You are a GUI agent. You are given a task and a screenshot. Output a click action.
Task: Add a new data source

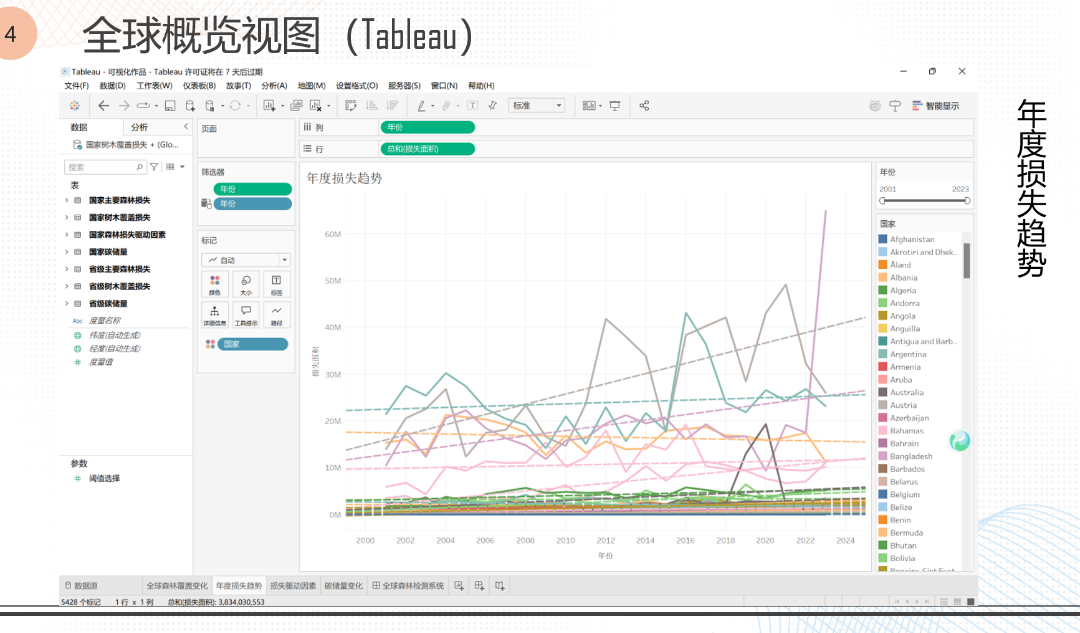click(190, 105)
